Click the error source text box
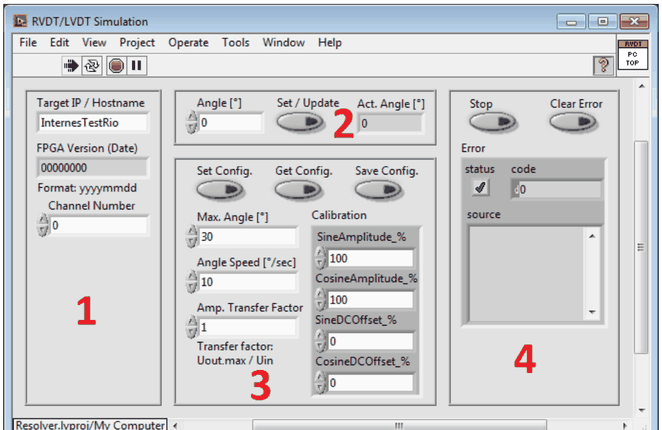 click(526, 274)
